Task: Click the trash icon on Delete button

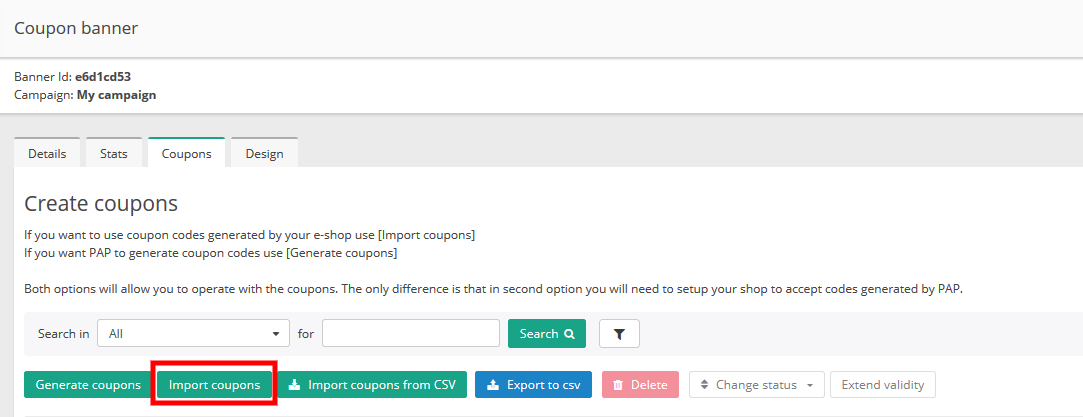Action: (618, 385)
